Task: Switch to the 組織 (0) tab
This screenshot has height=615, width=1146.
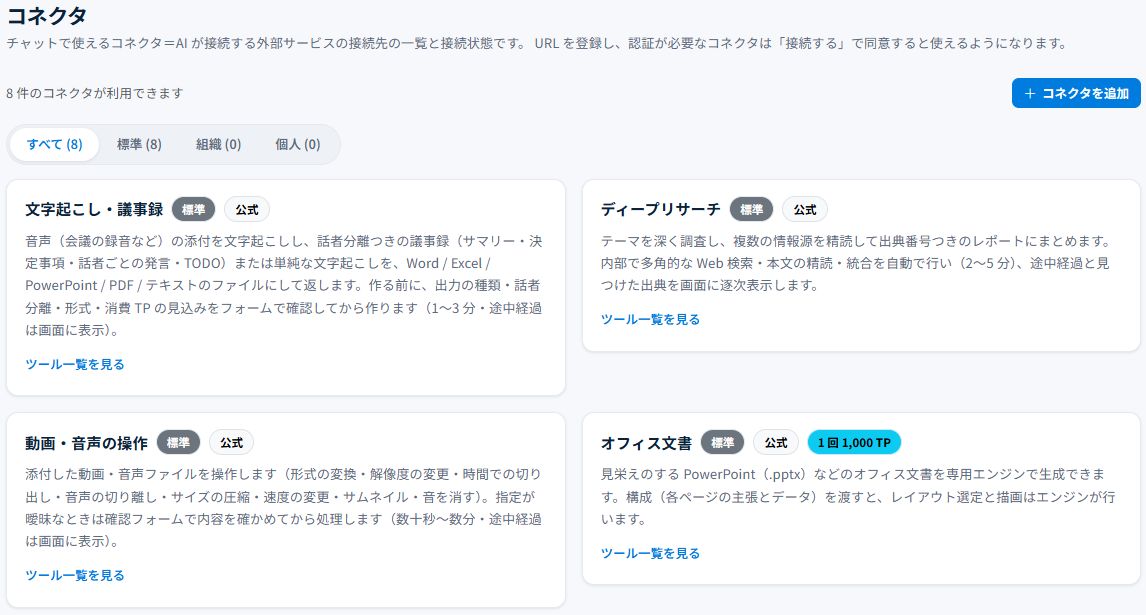Action: [219, 144]
